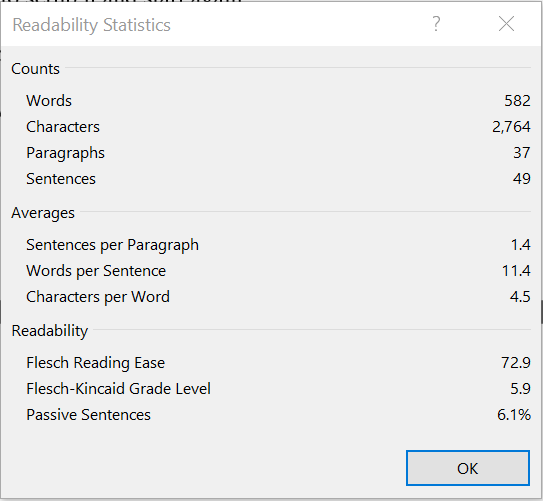This screenshot has width=543, height=501.
Task: Select the Characters per Word label
Action: pyautogui.click(x=98, y=297)
